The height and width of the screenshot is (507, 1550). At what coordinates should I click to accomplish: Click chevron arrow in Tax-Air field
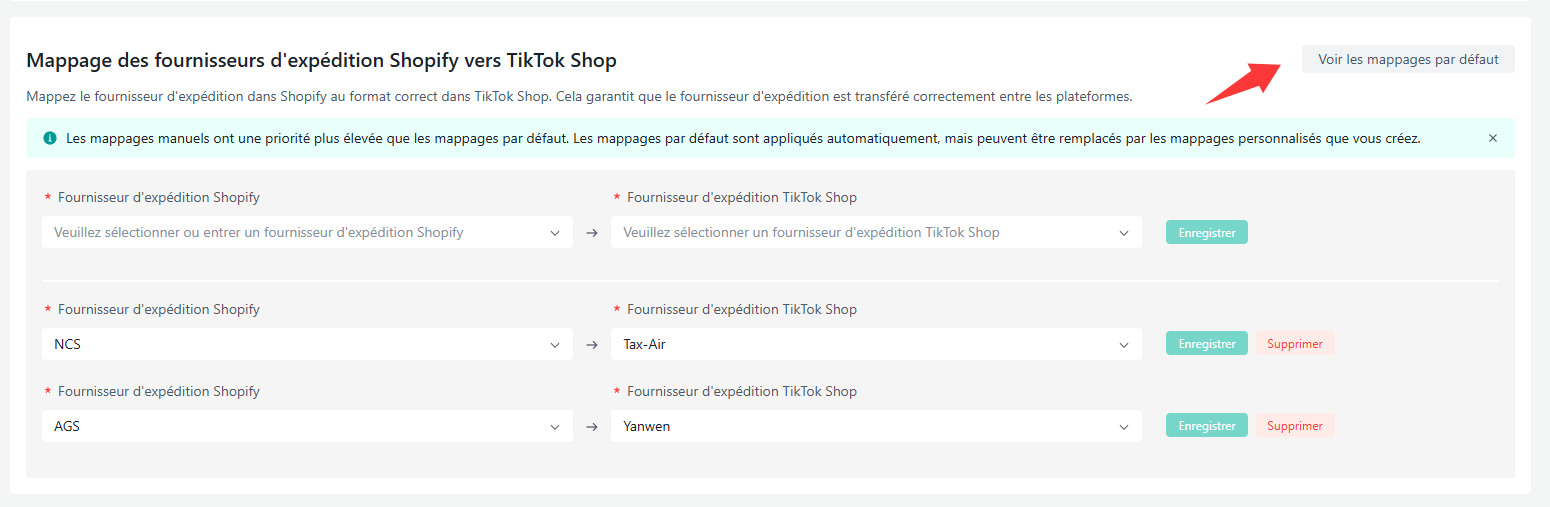point(1124,345)
